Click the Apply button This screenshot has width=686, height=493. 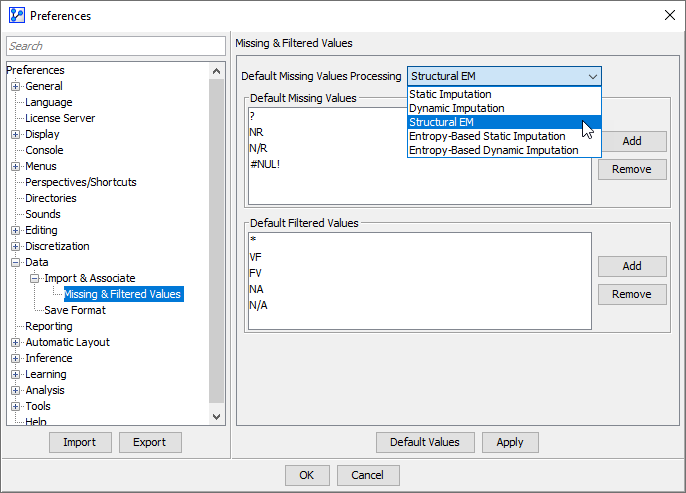pos(510,442)
